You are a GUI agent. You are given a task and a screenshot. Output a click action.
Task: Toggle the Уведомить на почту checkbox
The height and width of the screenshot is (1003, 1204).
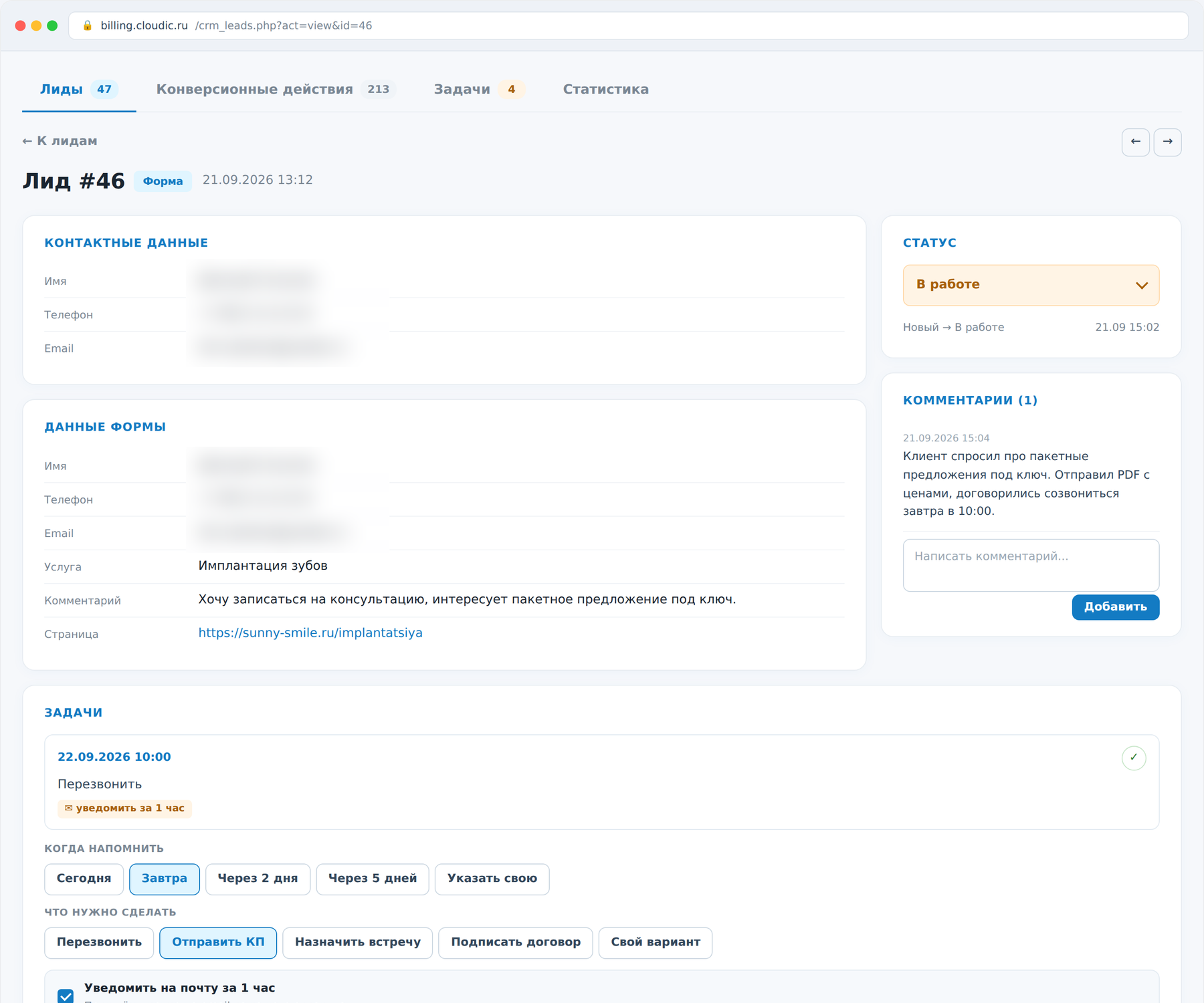pyautogui.click(x=66, y=996)
